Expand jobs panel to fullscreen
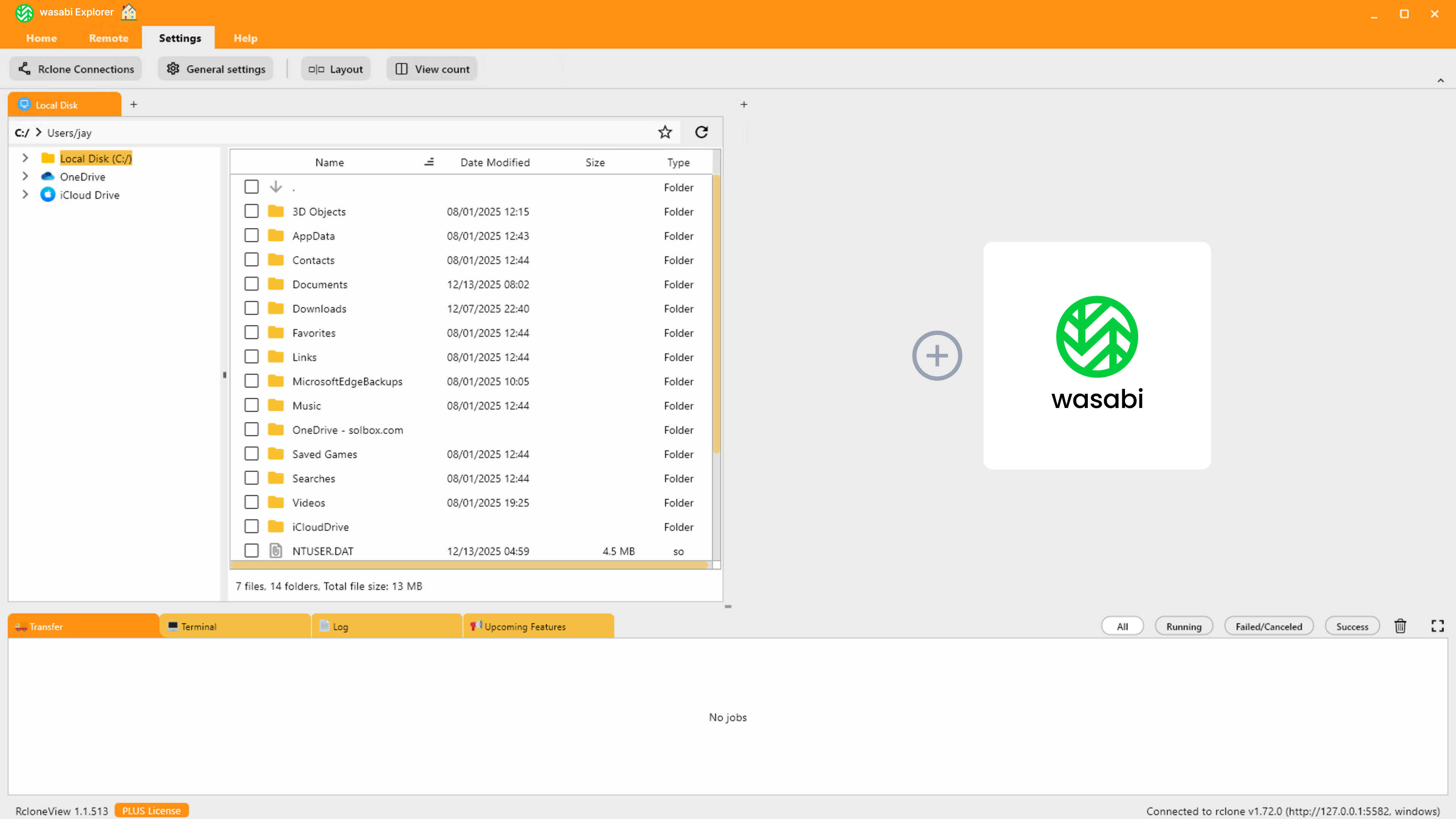The width and height of the screenshot is (1456, 819). [x=1437, y=626]
